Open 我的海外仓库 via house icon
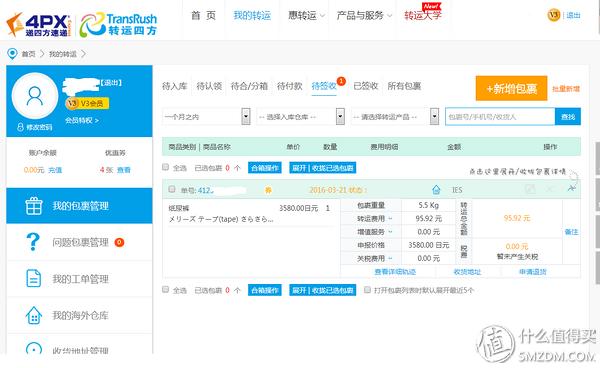600x368 pixels. [34, 315]
